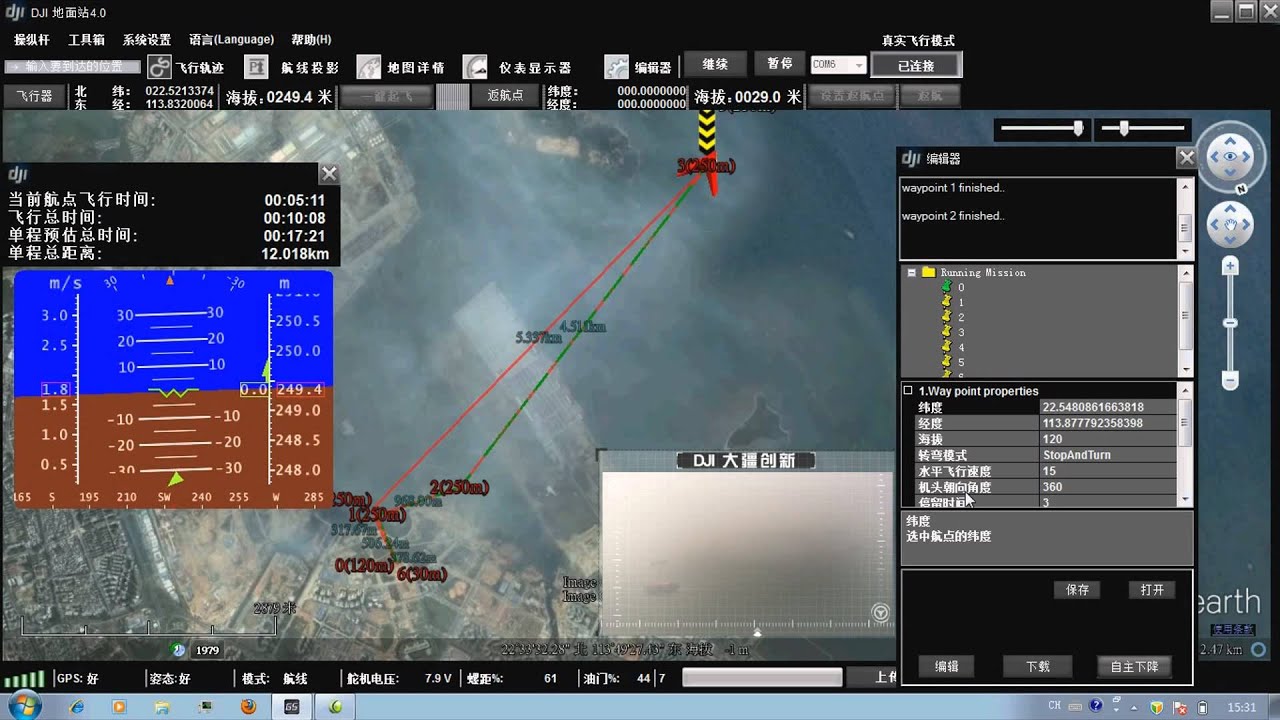Open the editor (编辑器) gear icon

(617, 67)
